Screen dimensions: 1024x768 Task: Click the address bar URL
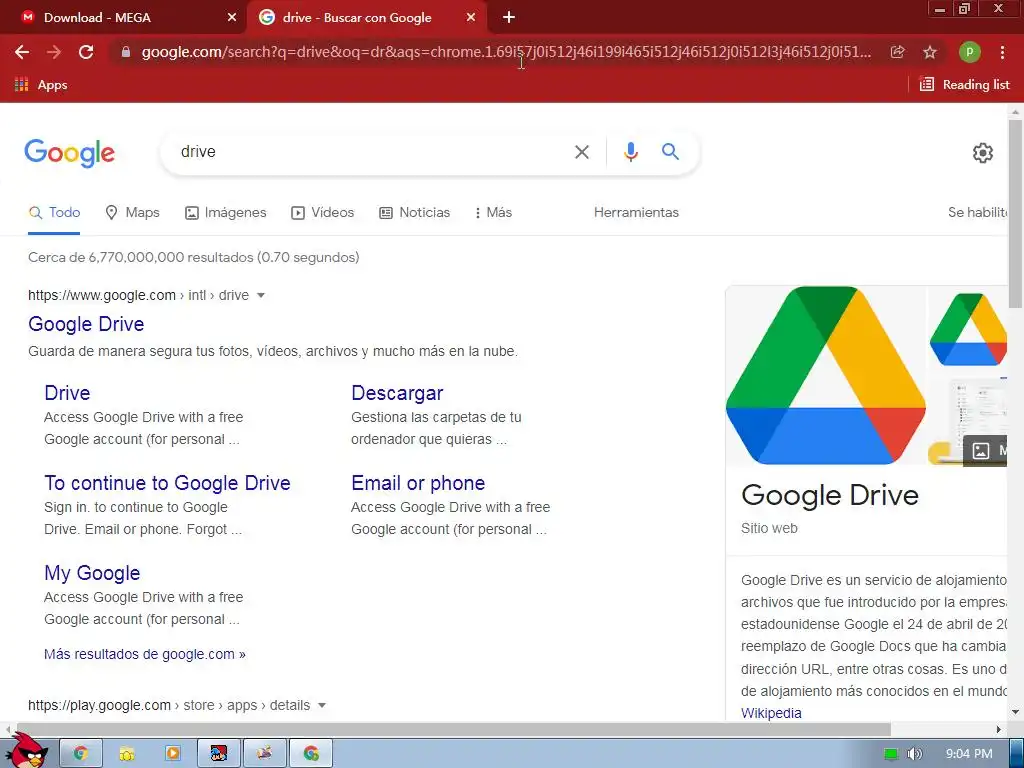506,52
